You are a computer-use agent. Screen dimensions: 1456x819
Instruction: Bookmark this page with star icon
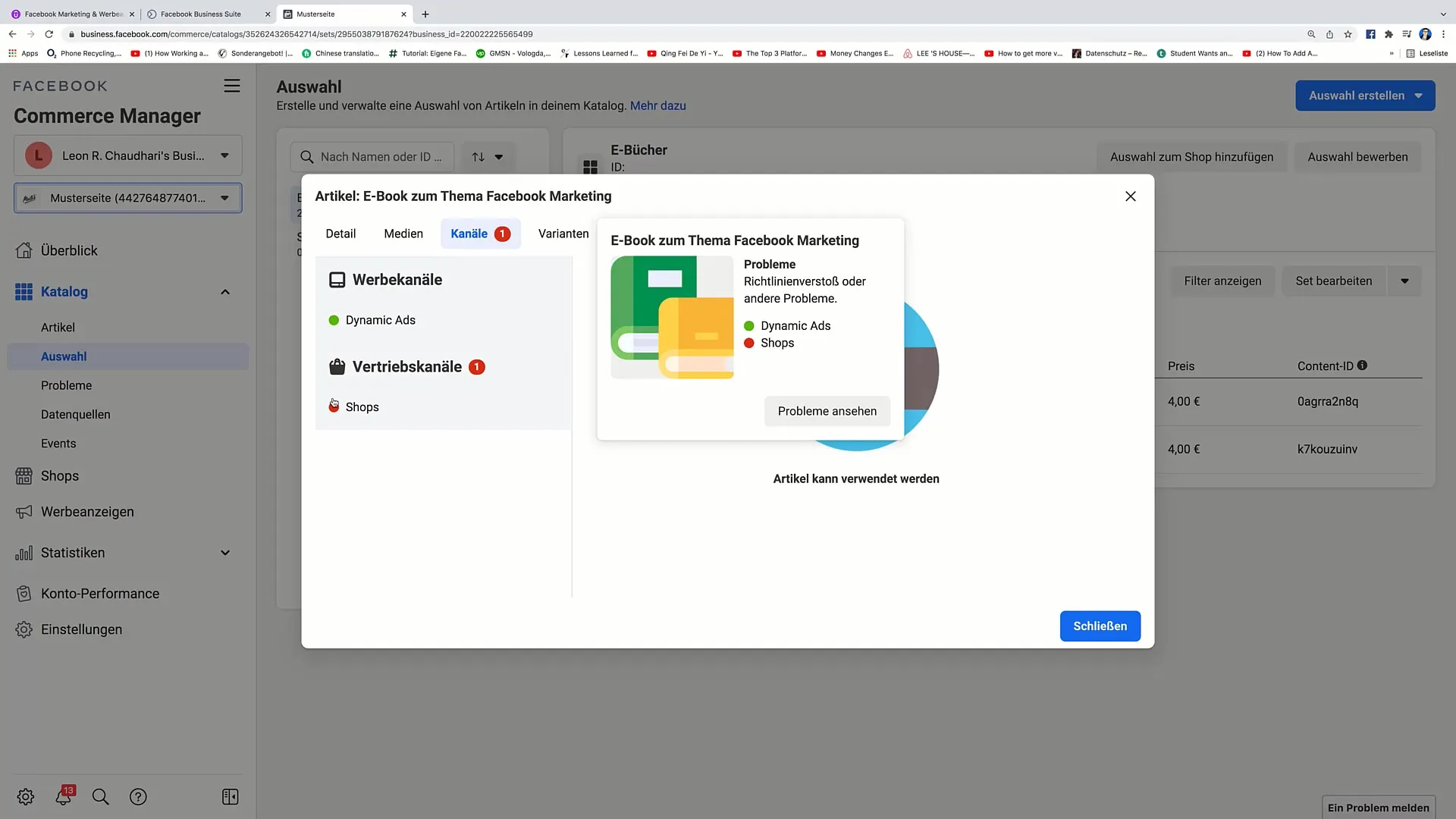click(1348, 34)
